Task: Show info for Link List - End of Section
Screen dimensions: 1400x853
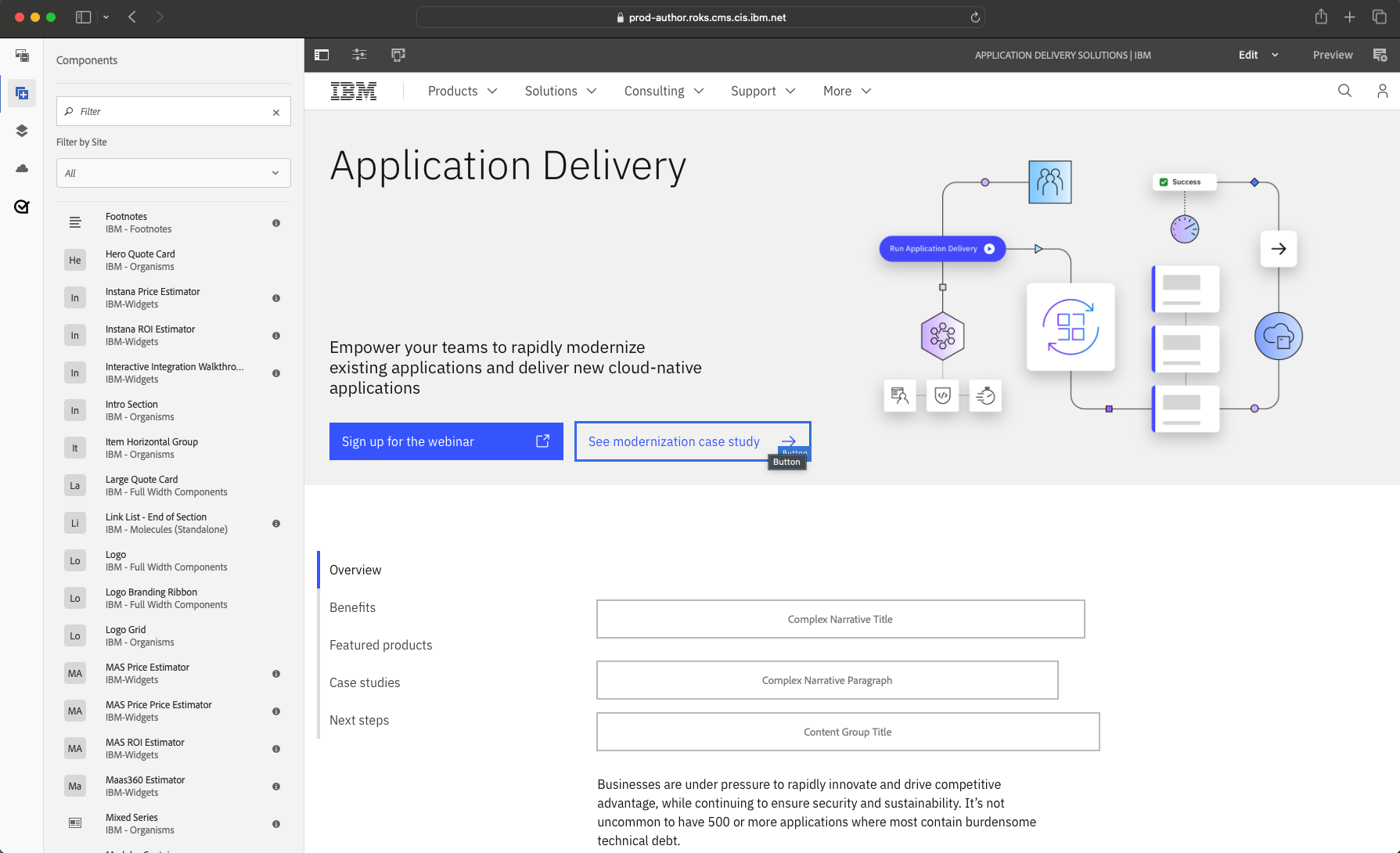Action: click(276, 524)
